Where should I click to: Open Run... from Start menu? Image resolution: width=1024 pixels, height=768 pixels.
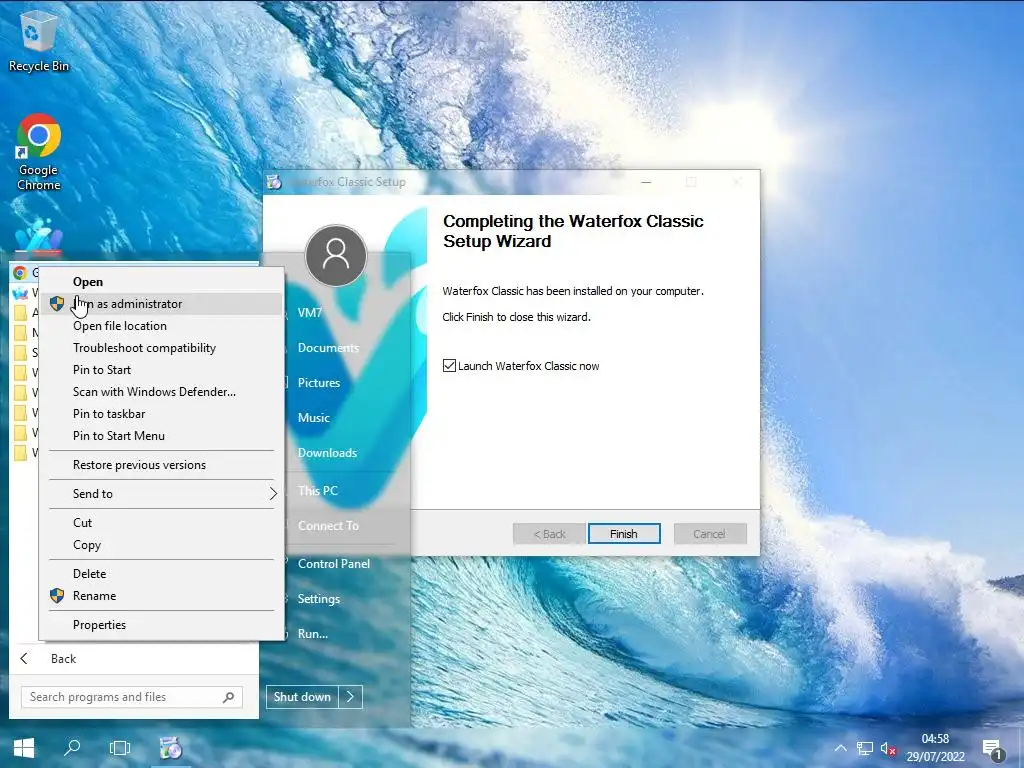[x=313, y=633]
